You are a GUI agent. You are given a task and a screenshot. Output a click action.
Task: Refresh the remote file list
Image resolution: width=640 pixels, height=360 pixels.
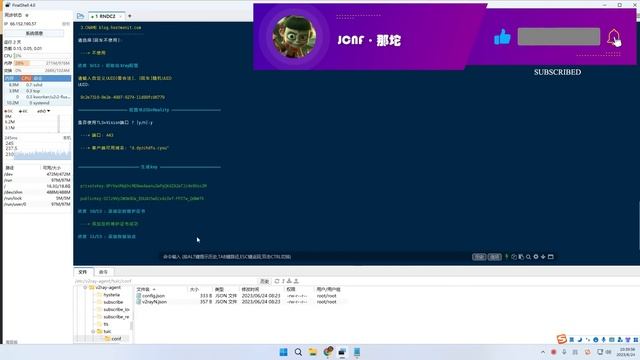(277, 281)
